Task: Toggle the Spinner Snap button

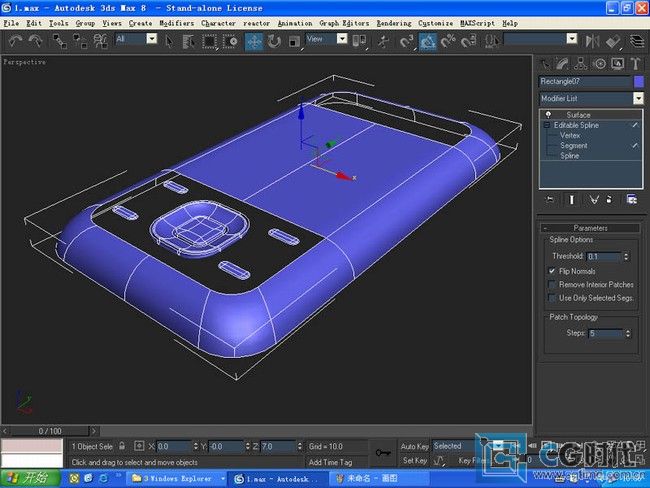Action: [x=468, y=41]
